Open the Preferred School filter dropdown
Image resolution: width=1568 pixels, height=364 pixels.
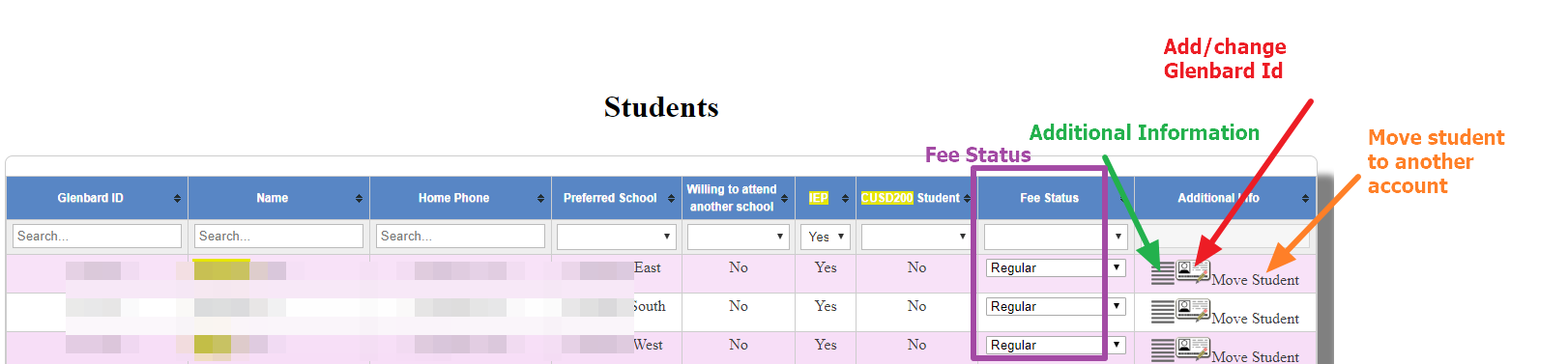pyautogui.click(x=616, y=237)
